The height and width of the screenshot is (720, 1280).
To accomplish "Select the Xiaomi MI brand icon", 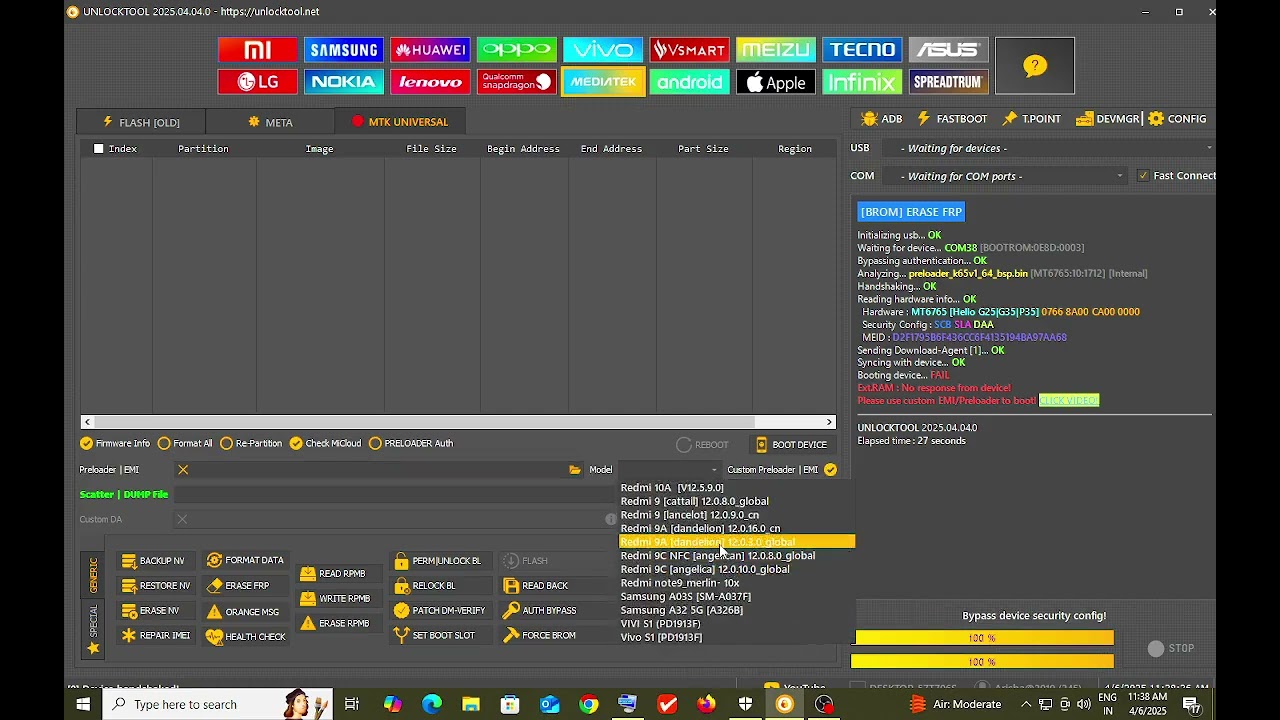I will coord(258,50).
